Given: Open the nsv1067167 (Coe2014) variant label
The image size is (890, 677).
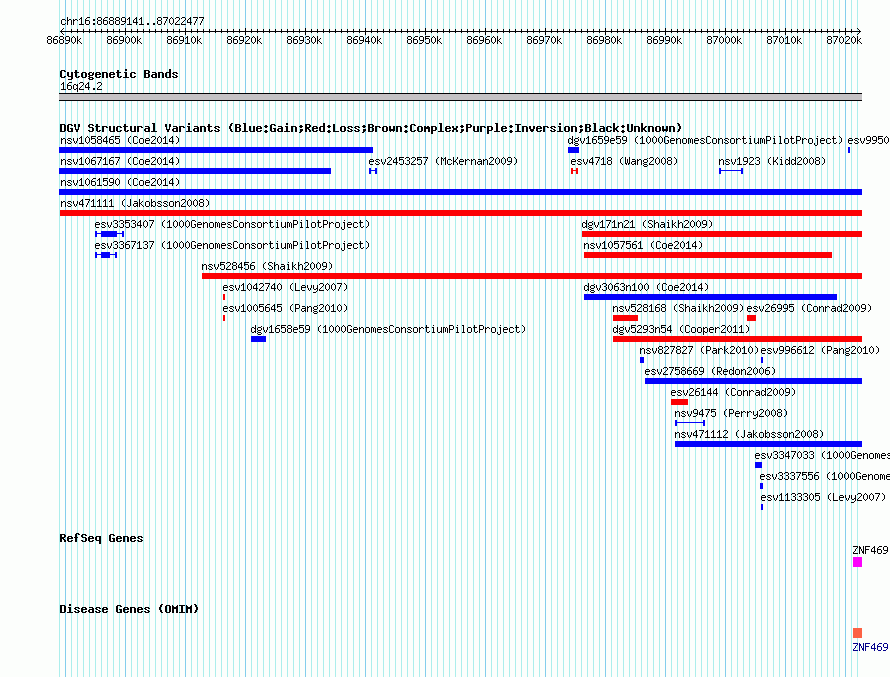Looking at the screenshot, I should (x=120, y=161).
